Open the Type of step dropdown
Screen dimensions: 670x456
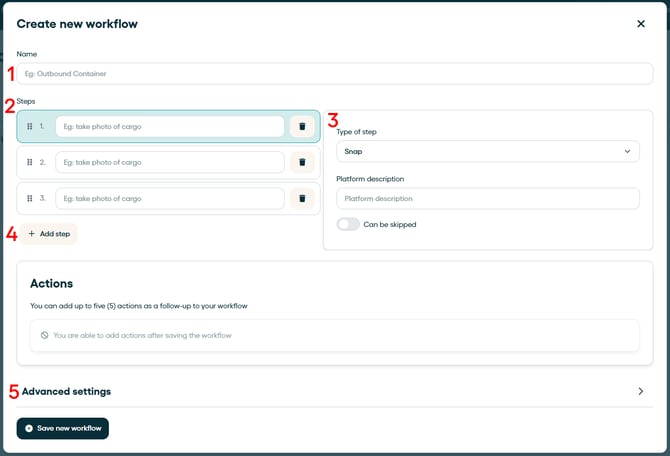point(487,151)
